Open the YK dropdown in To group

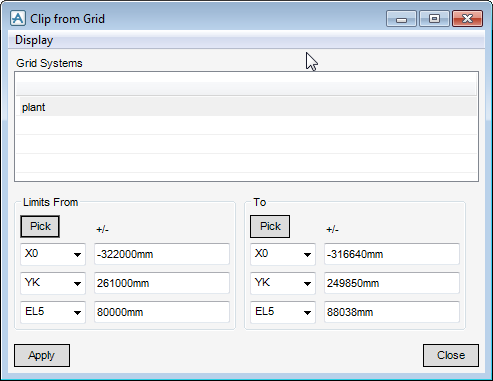point(283,283)
